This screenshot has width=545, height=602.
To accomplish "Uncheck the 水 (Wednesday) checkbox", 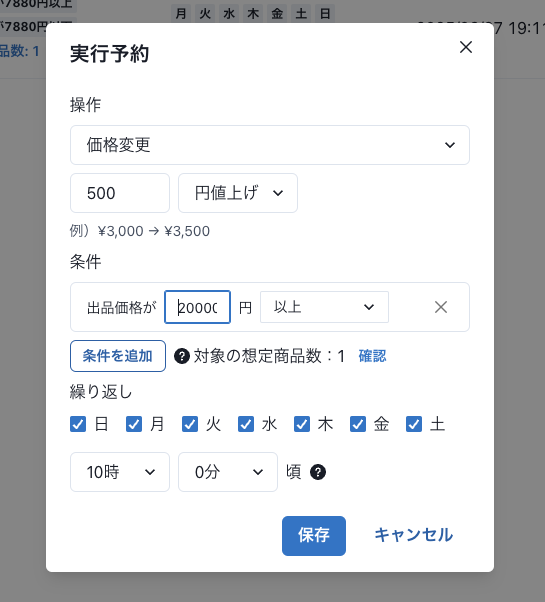I will point(246,424).
